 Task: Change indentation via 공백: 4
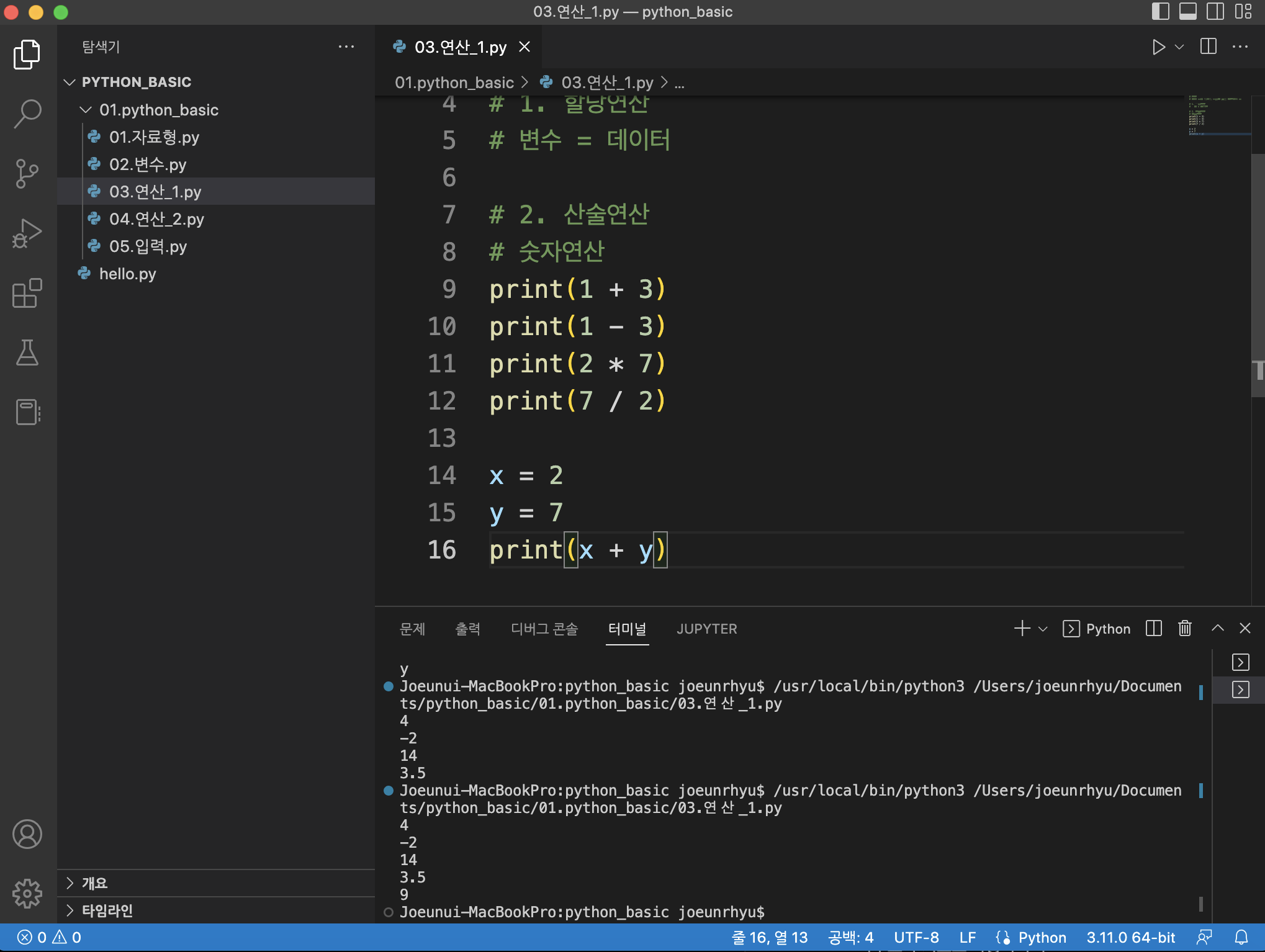coord(850,937)
